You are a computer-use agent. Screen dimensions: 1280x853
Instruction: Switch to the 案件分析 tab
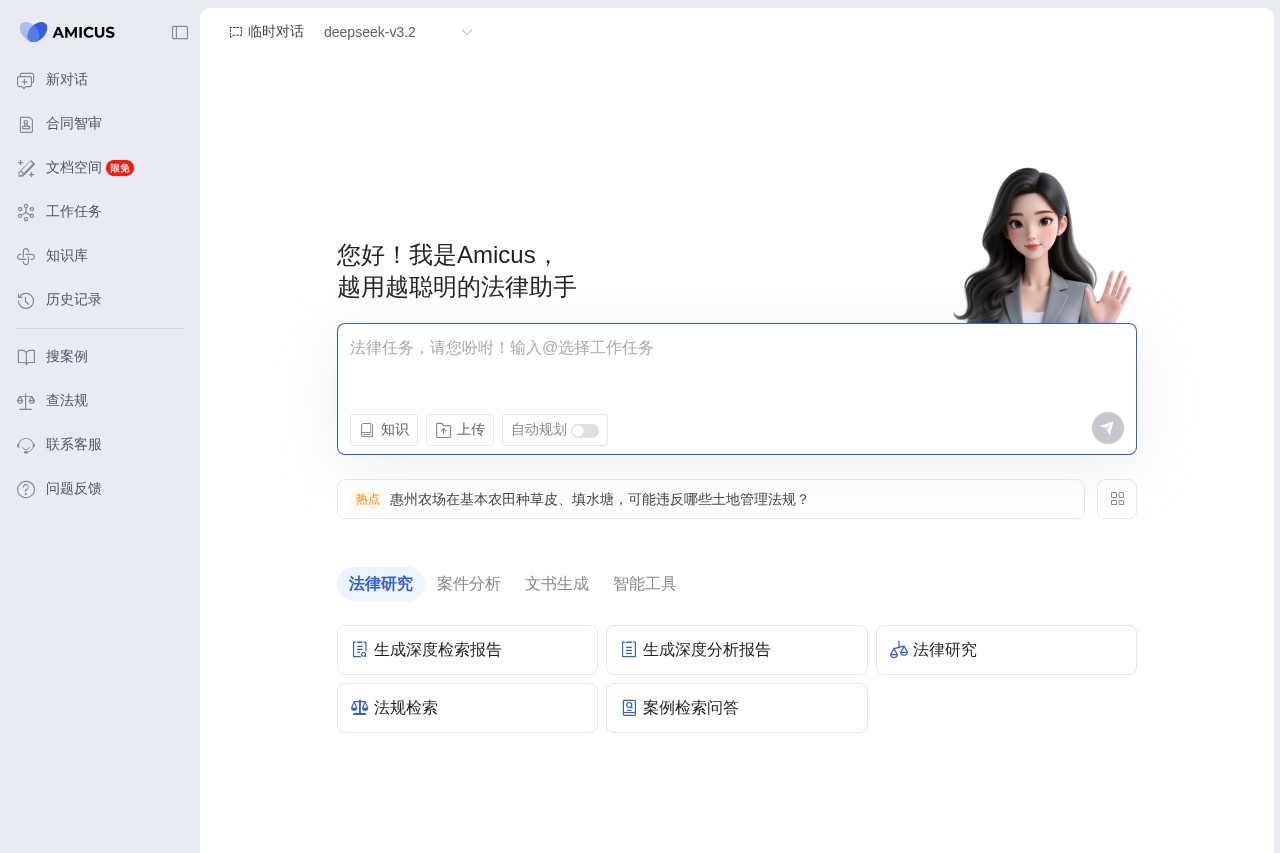(468, 584)
